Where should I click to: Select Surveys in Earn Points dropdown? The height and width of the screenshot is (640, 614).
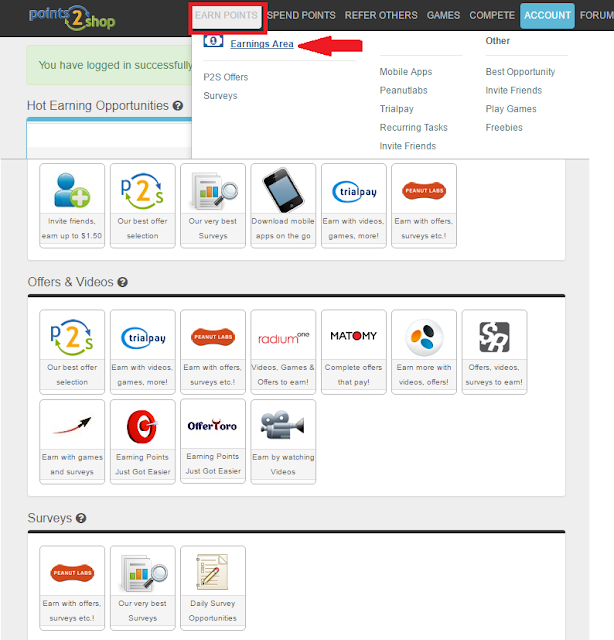click(220, 96)
